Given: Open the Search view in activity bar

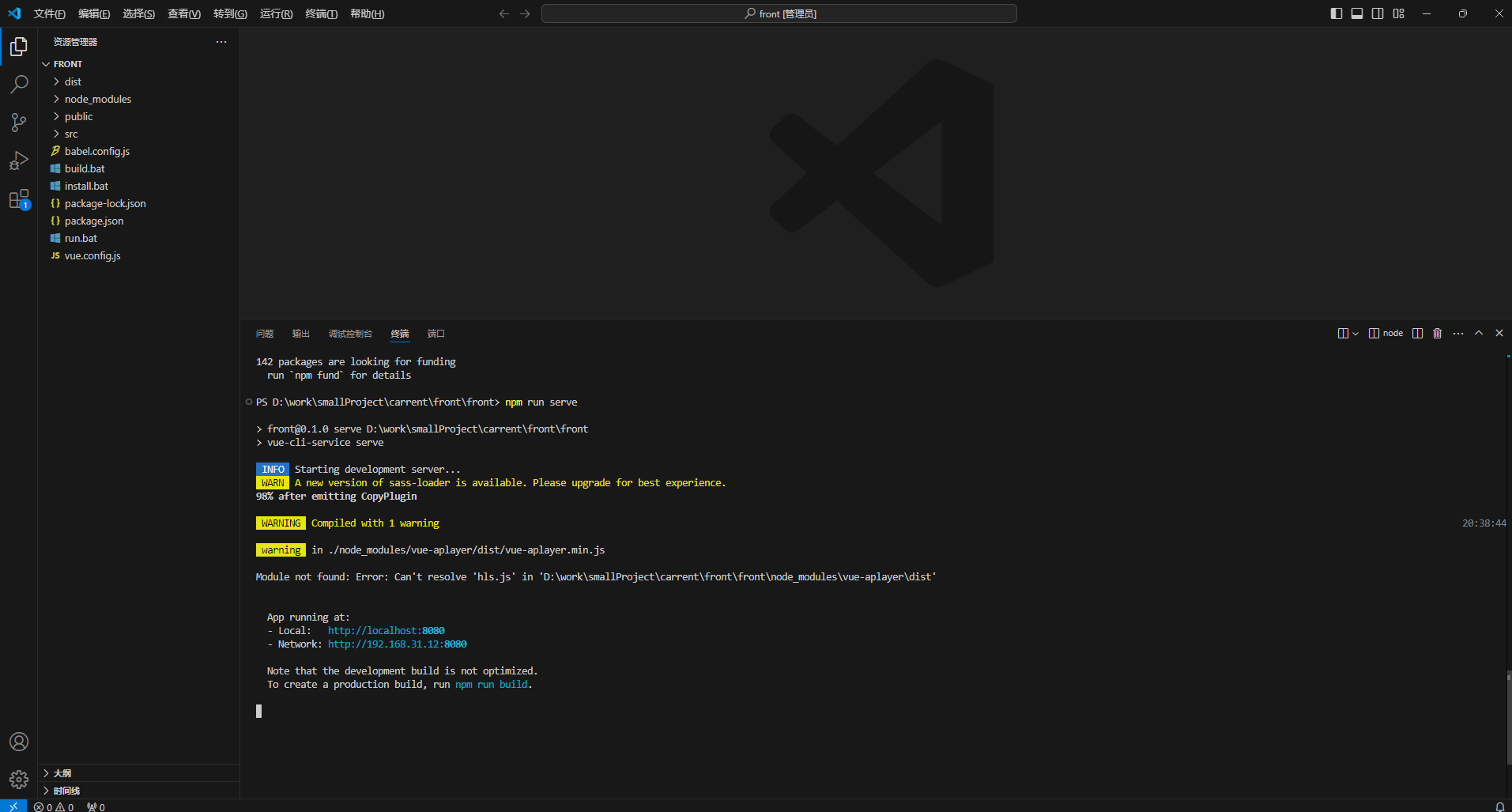Looking at the screenshot, I should pos(19,84).
